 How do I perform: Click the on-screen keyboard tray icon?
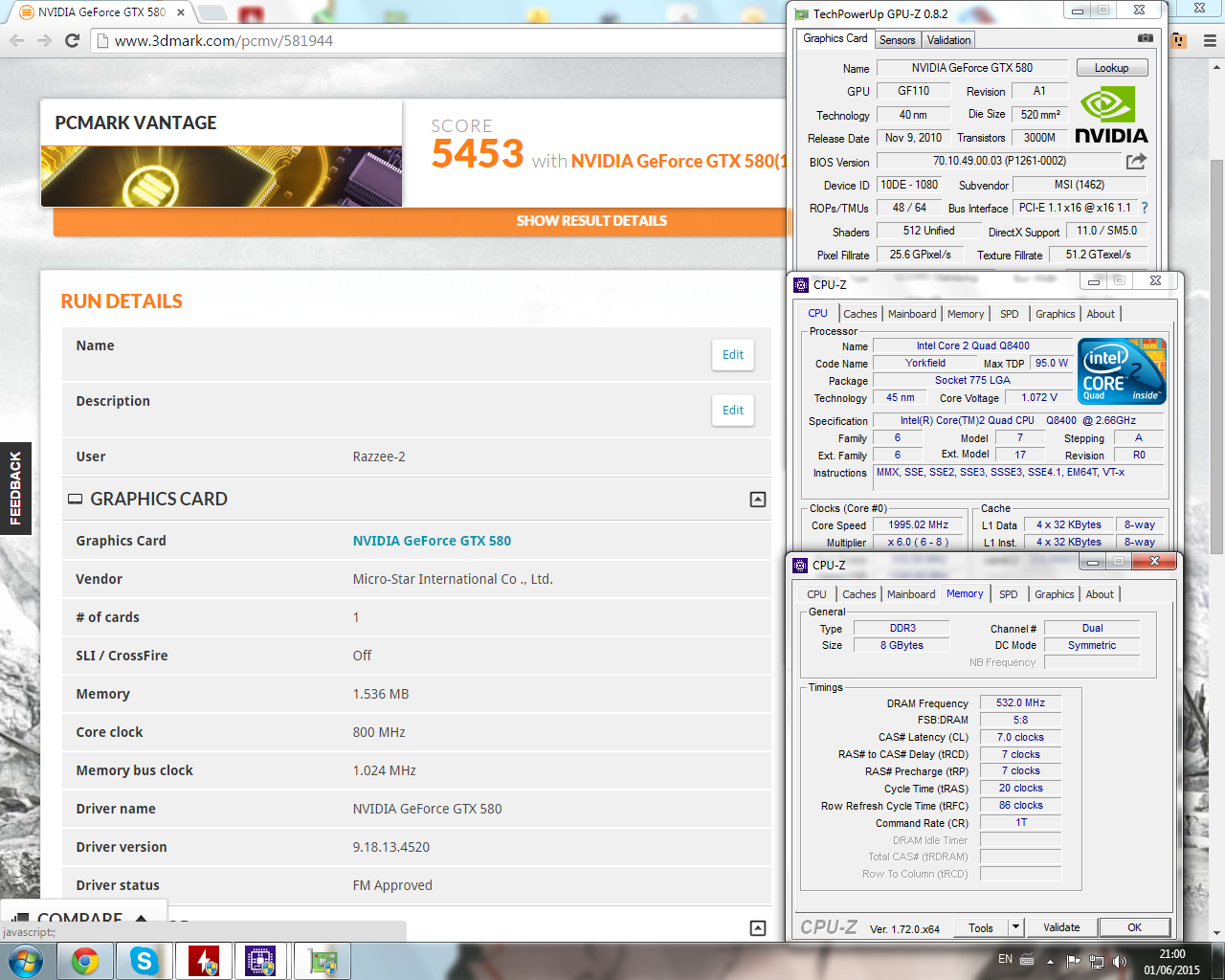pyautogui.click(x=1027, y=960)
